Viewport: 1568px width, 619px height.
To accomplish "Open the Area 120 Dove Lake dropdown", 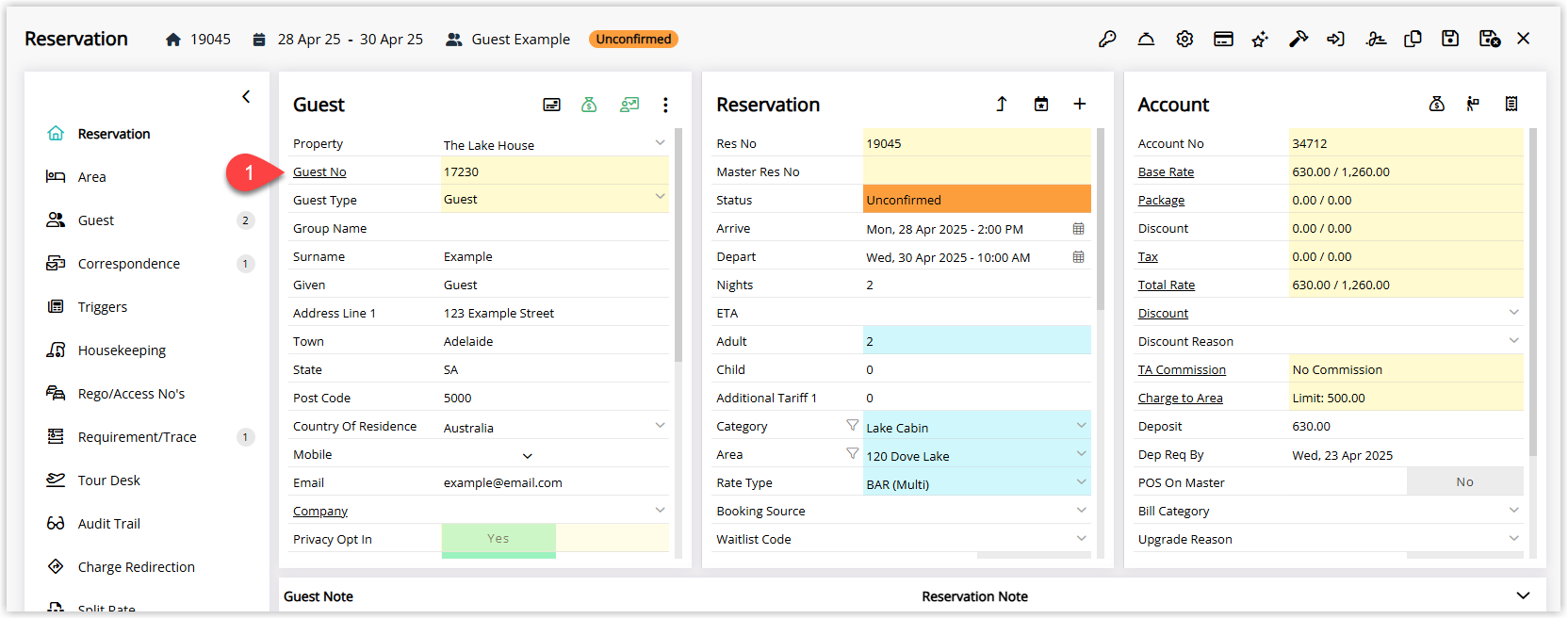I will [x=1082, y=454].
